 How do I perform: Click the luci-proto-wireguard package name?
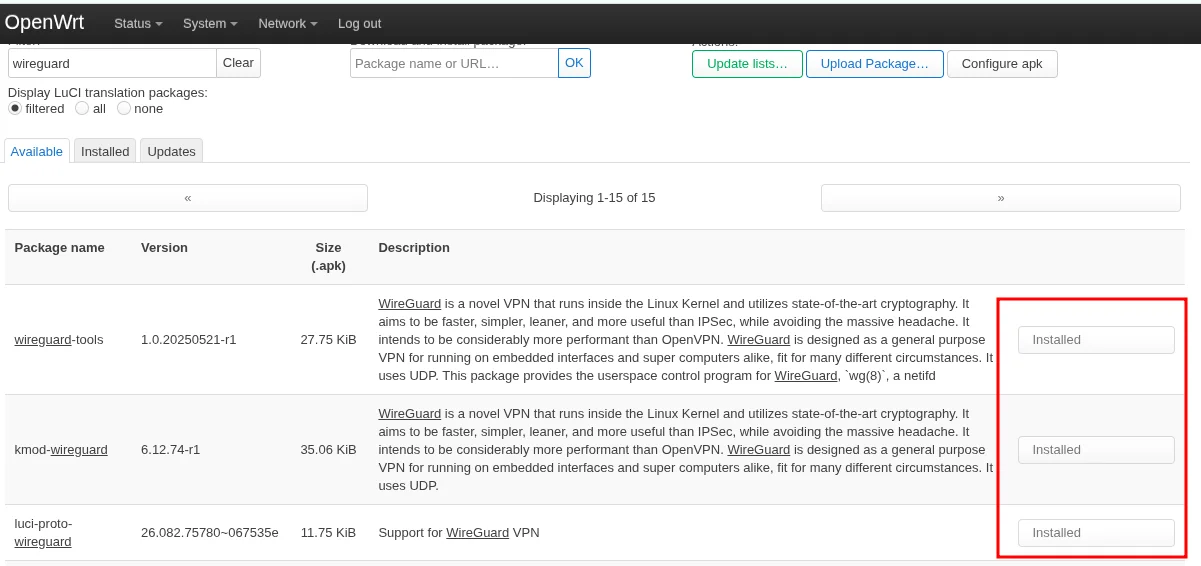43,533
